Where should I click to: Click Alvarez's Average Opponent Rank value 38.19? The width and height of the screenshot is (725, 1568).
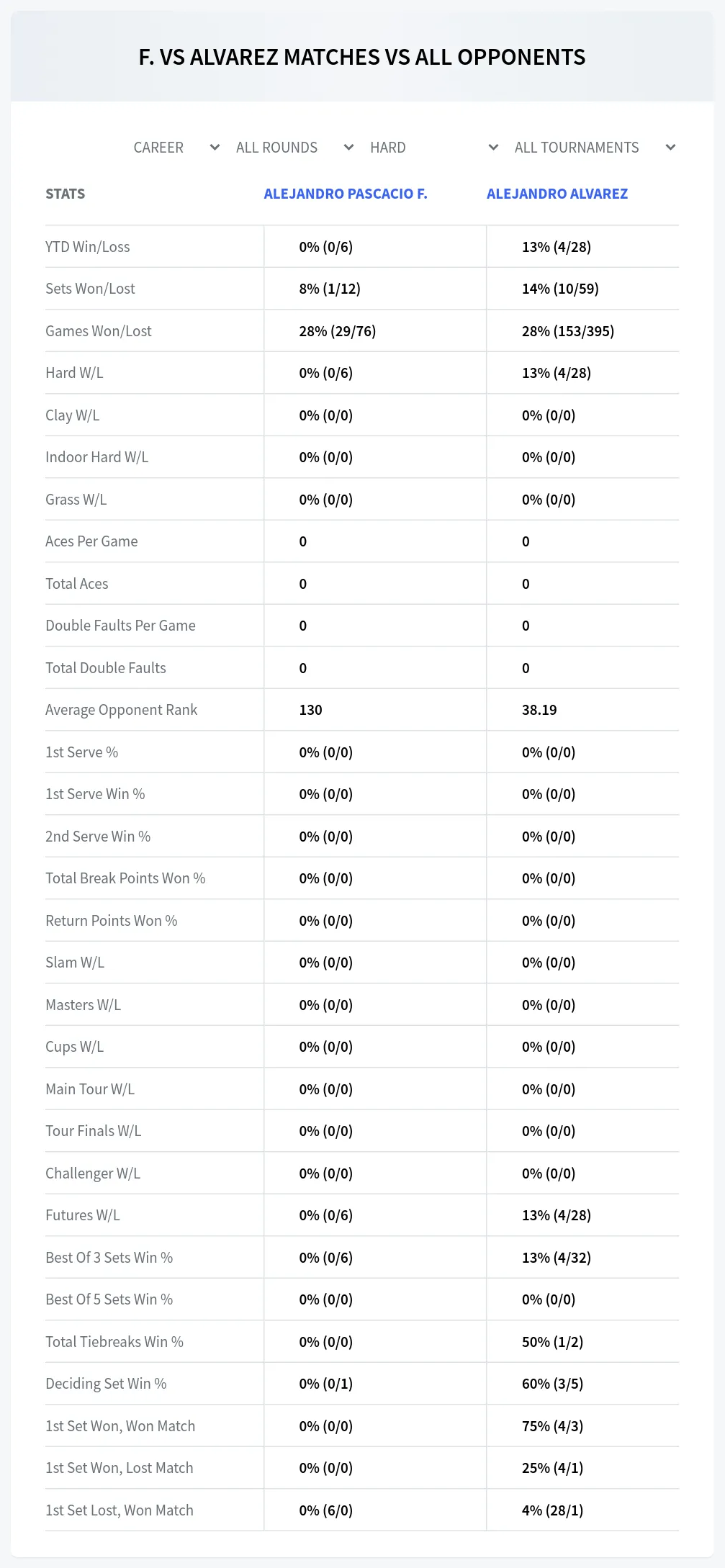pyautogui.click(x=539, y=710)
